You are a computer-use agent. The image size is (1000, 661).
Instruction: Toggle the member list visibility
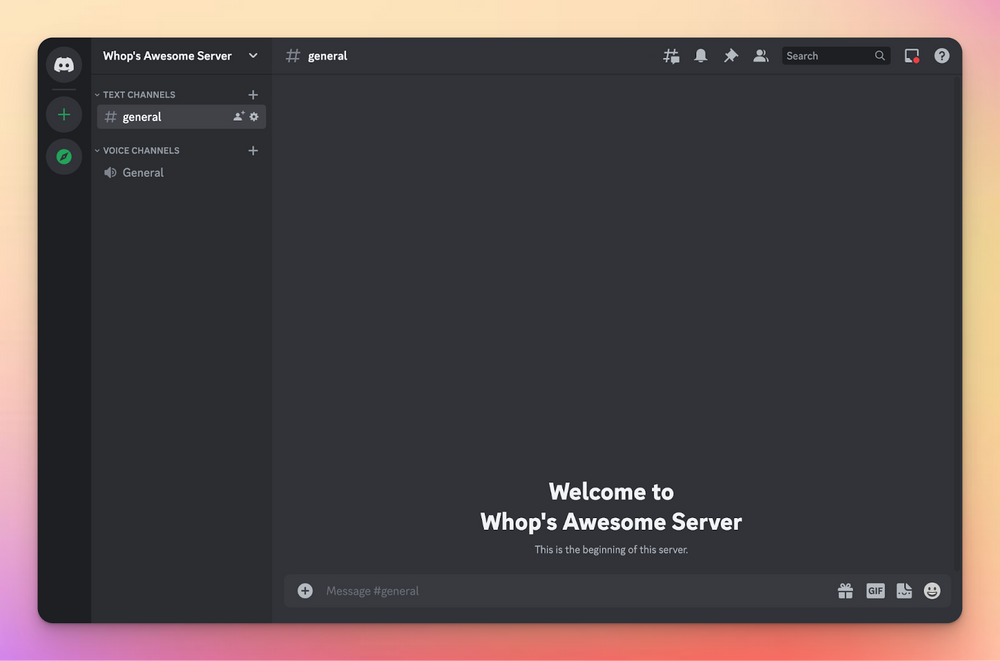pos(761,56)
